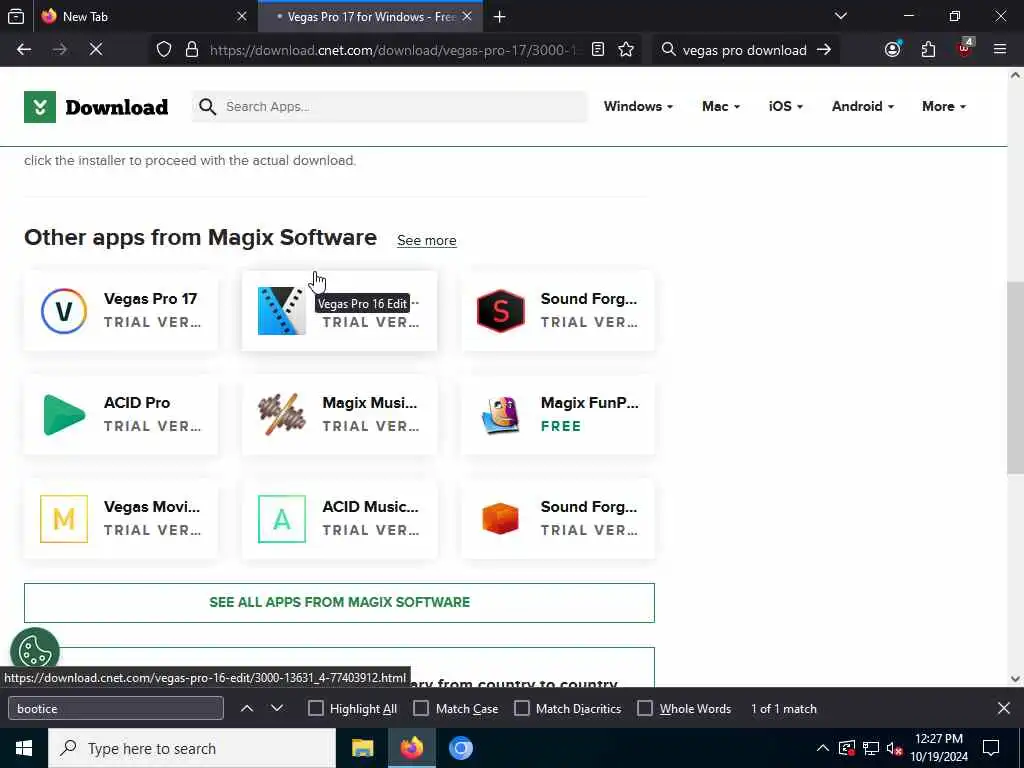
Task: Click the Search Apps field
Action: click(390, 106)
